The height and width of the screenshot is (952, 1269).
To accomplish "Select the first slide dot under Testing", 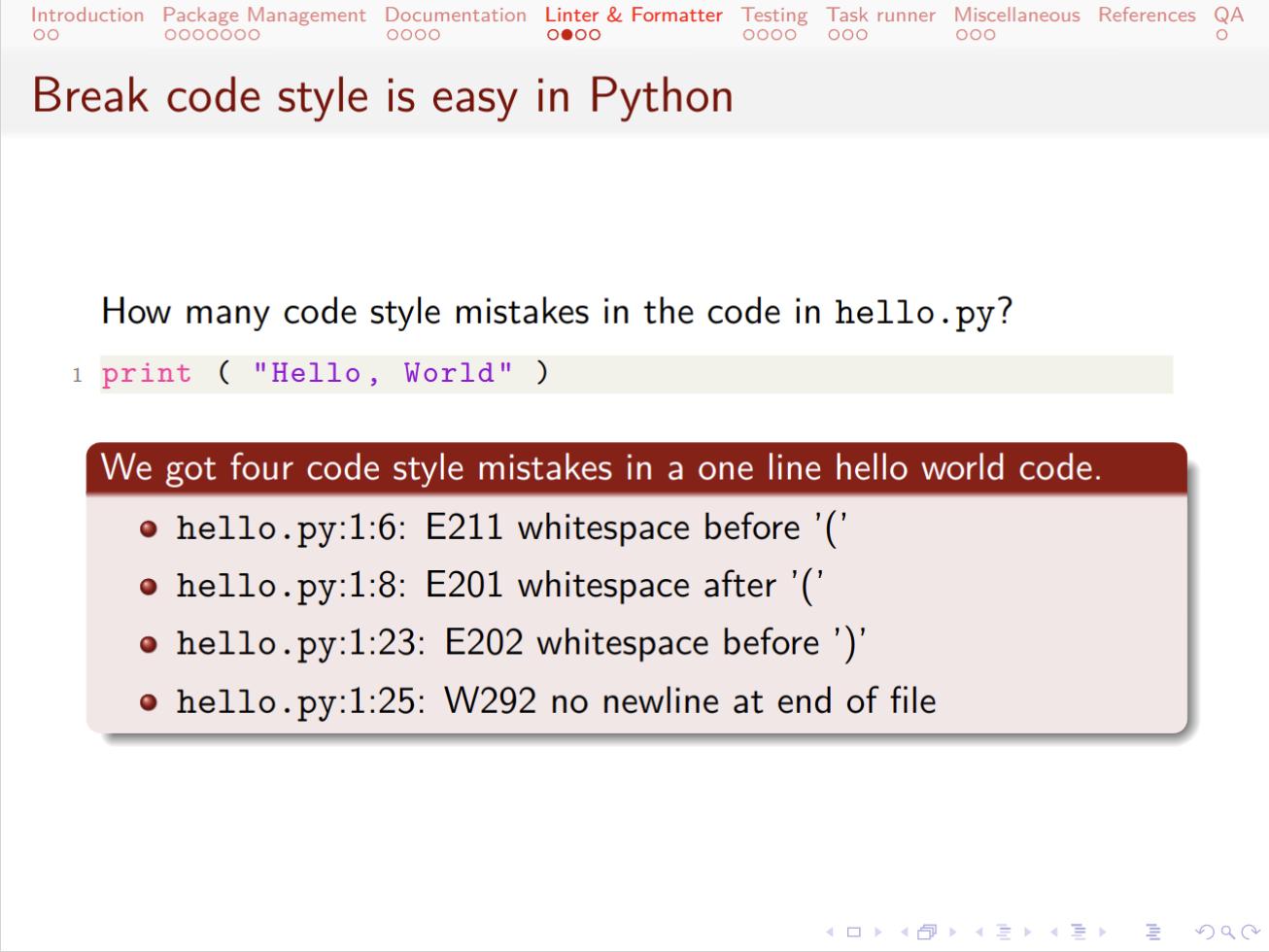I will 748,35.
